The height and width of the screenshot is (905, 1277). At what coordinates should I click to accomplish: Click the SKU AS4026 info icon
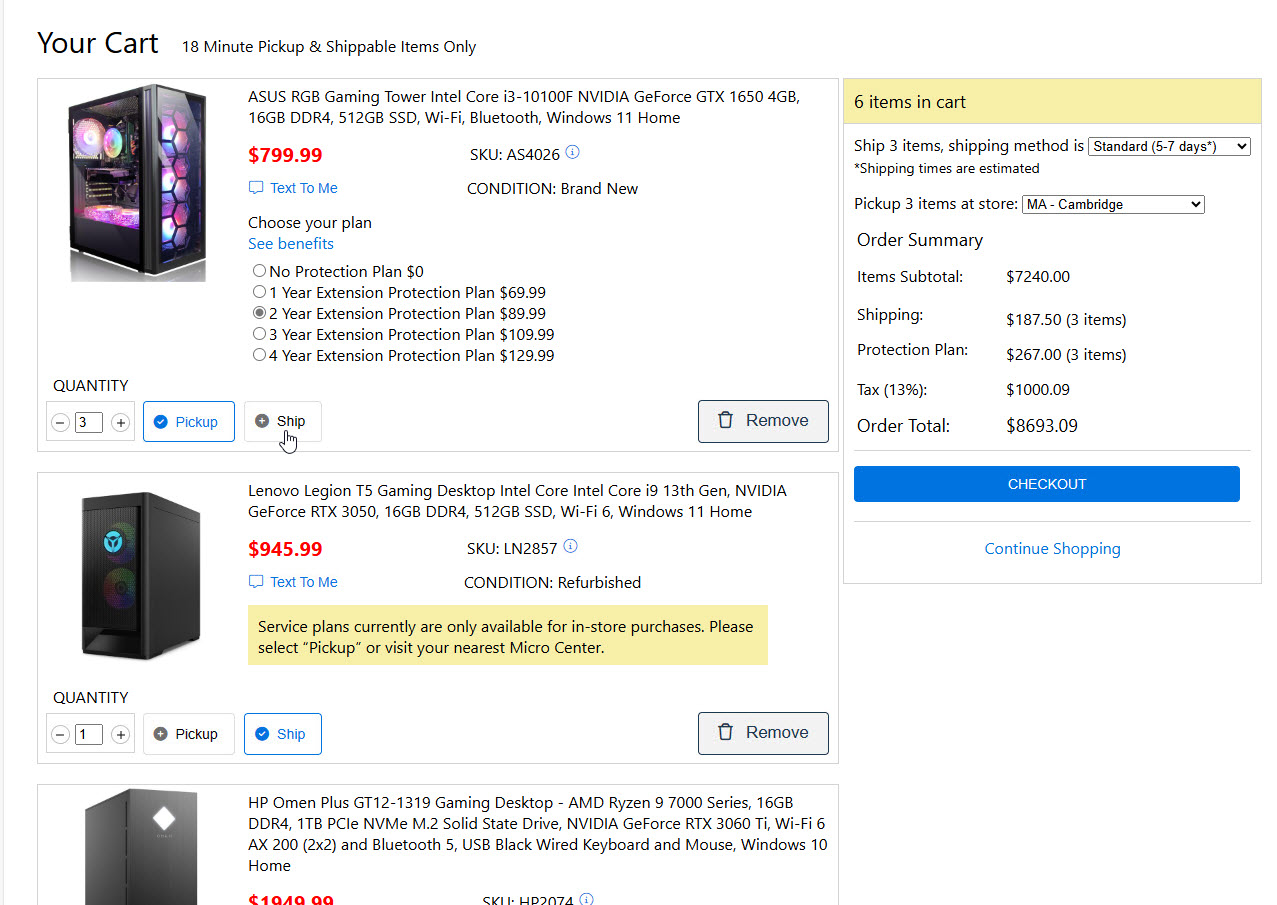point(572,153)
